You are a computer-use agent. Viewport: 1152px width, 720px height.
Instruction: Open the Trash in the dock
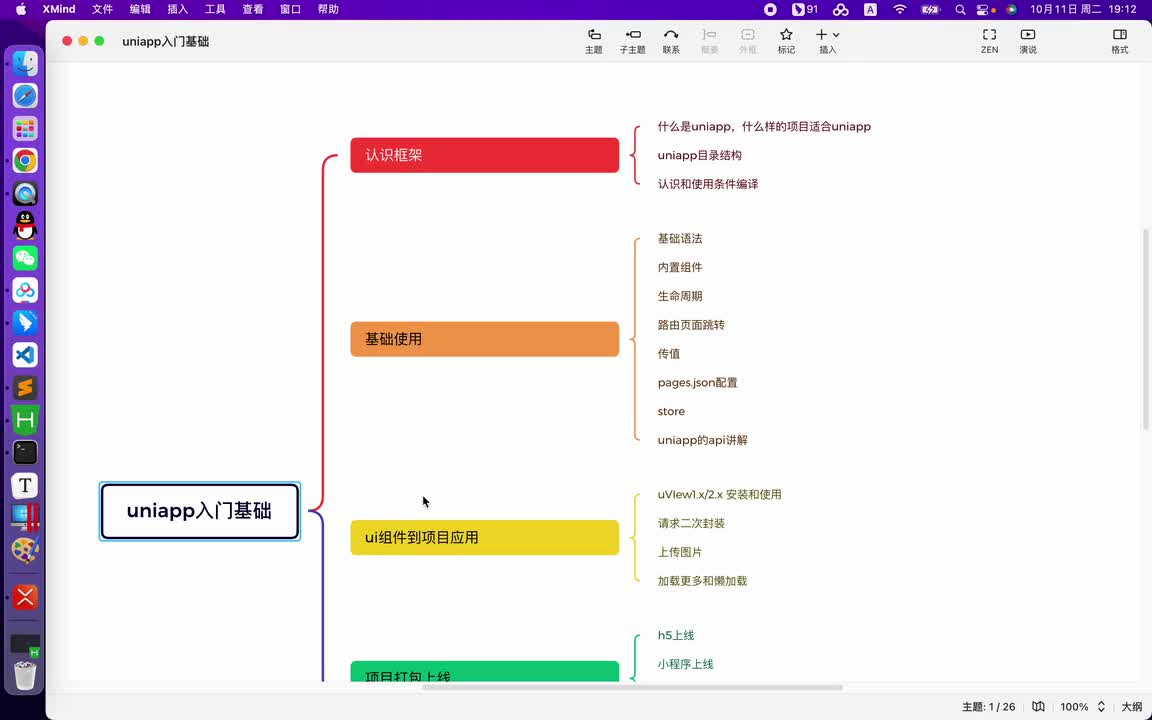25,675
